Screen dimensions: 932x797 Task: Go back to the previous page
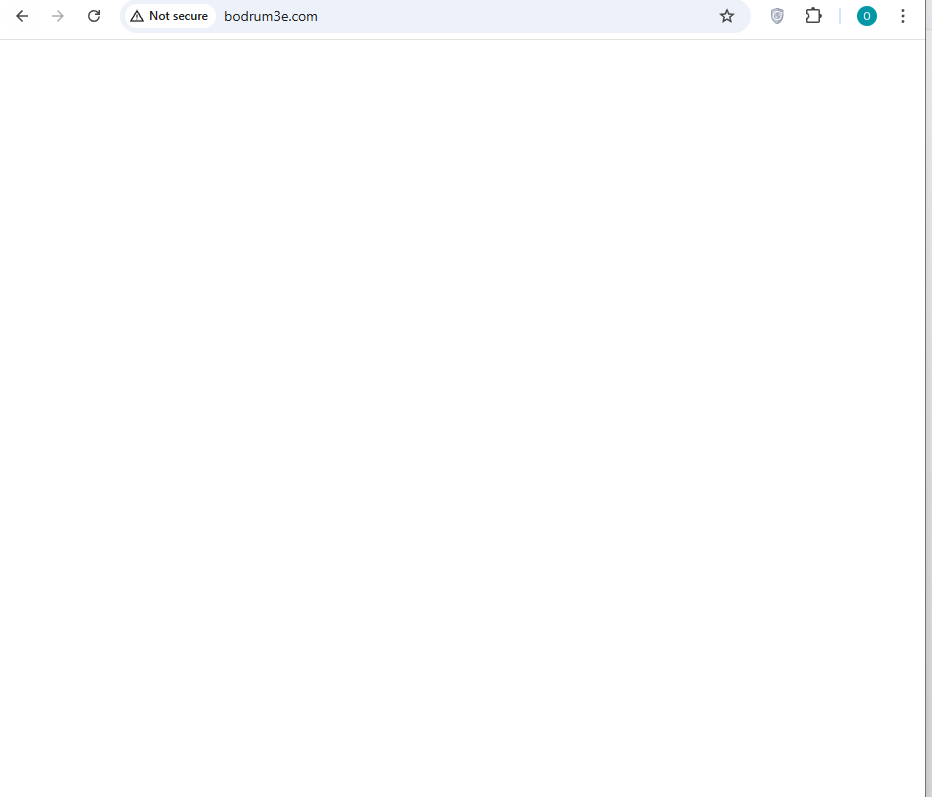tap(22, 16)
